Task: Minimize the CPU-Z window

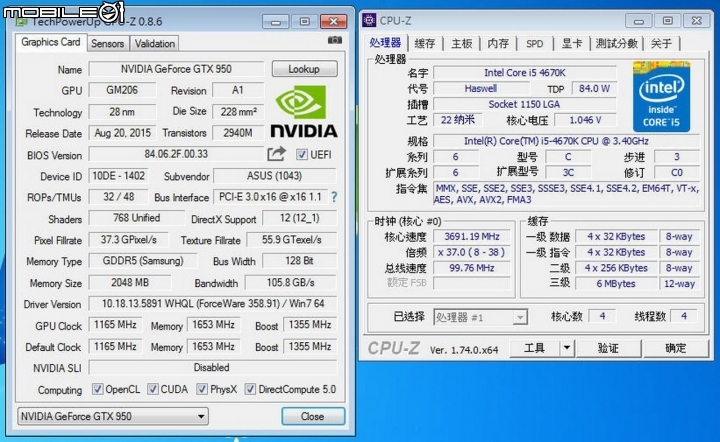Action: tap(639, 21)
